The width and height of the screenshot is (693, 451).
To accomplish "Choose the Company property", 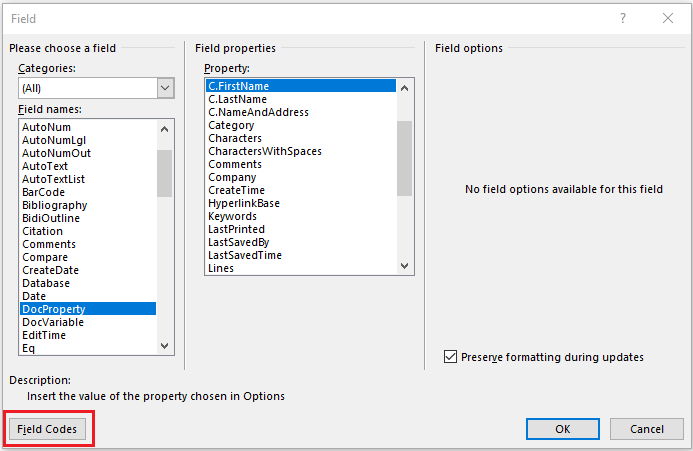I will tap(301, 177).
